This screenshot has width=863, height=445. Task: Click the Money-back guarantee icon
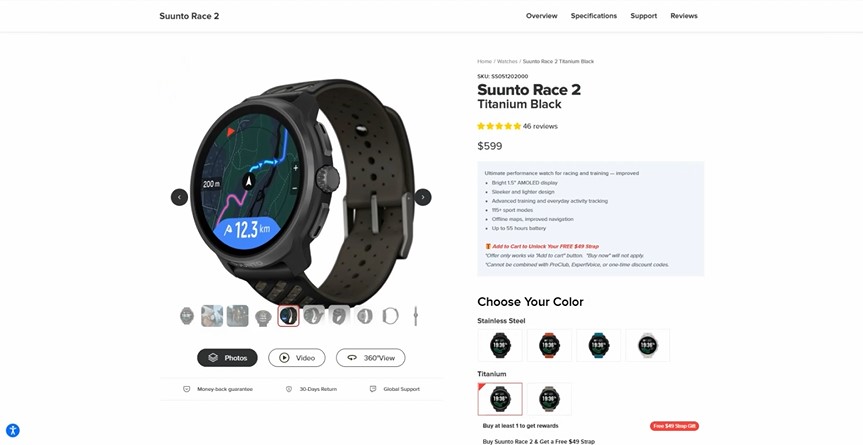pyautogui.click(x=187, y=389)
